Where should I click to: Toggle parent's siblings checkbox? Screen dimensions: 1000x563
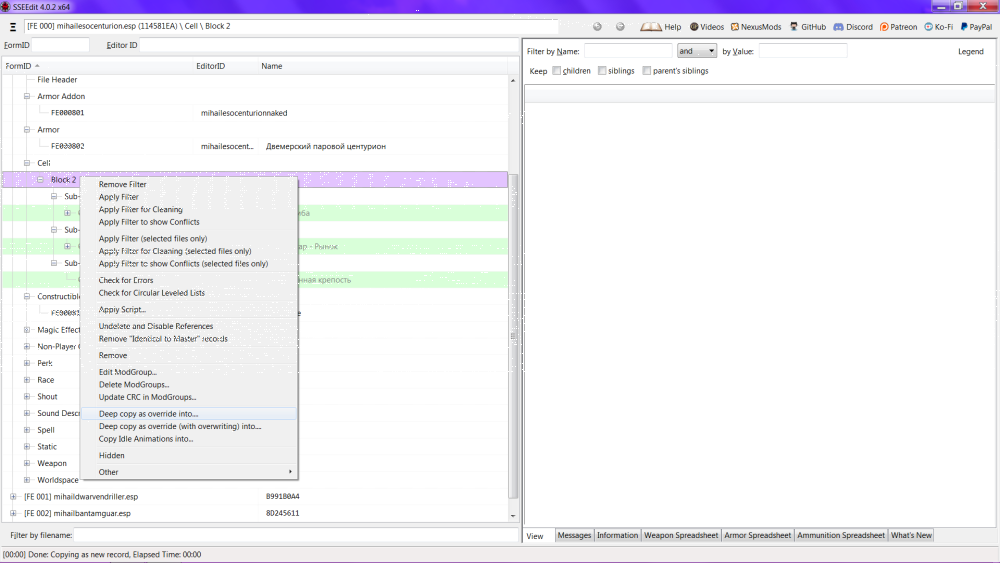(647, 71)
